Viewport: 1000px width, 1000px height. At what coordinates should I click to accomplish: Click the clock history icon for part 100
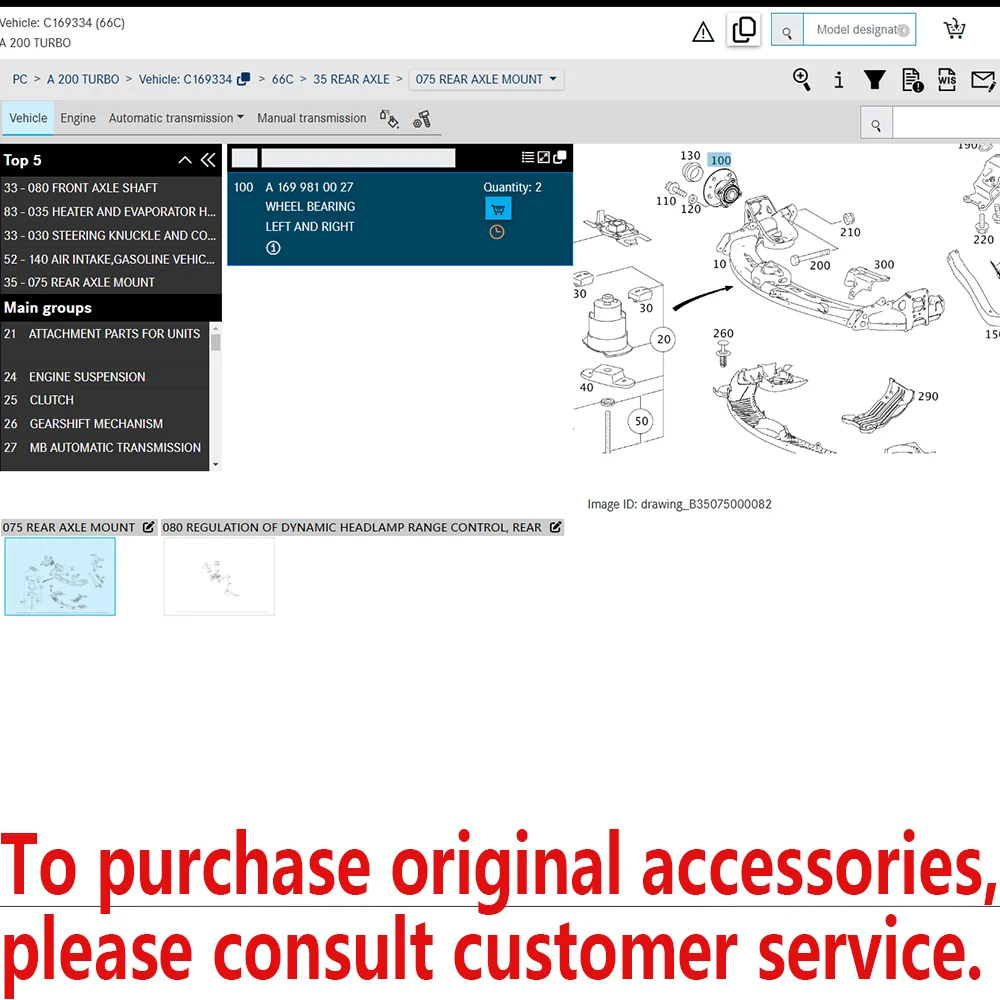click(x=497, y=232)
